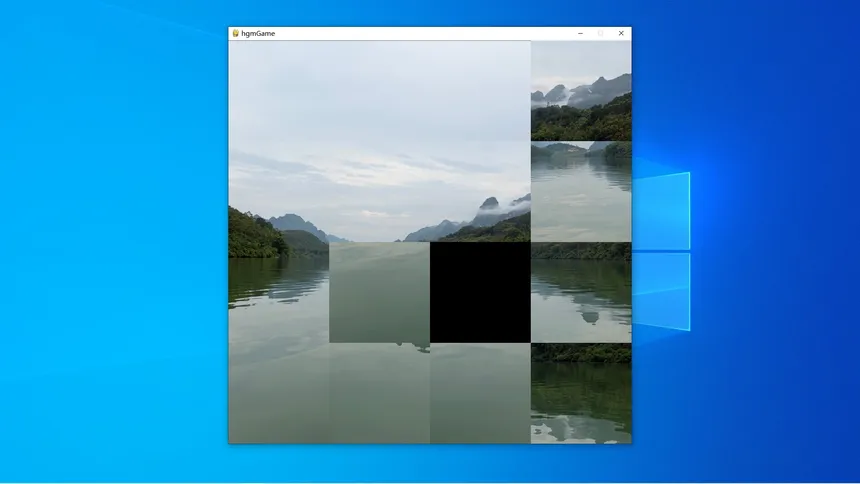This screenshot has height=484, width=860.
Task: Click the hgmGame title bar text
Action: coord(258,33)
